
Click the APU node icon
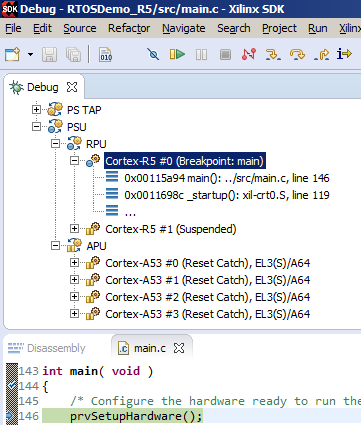pos(74,245)
